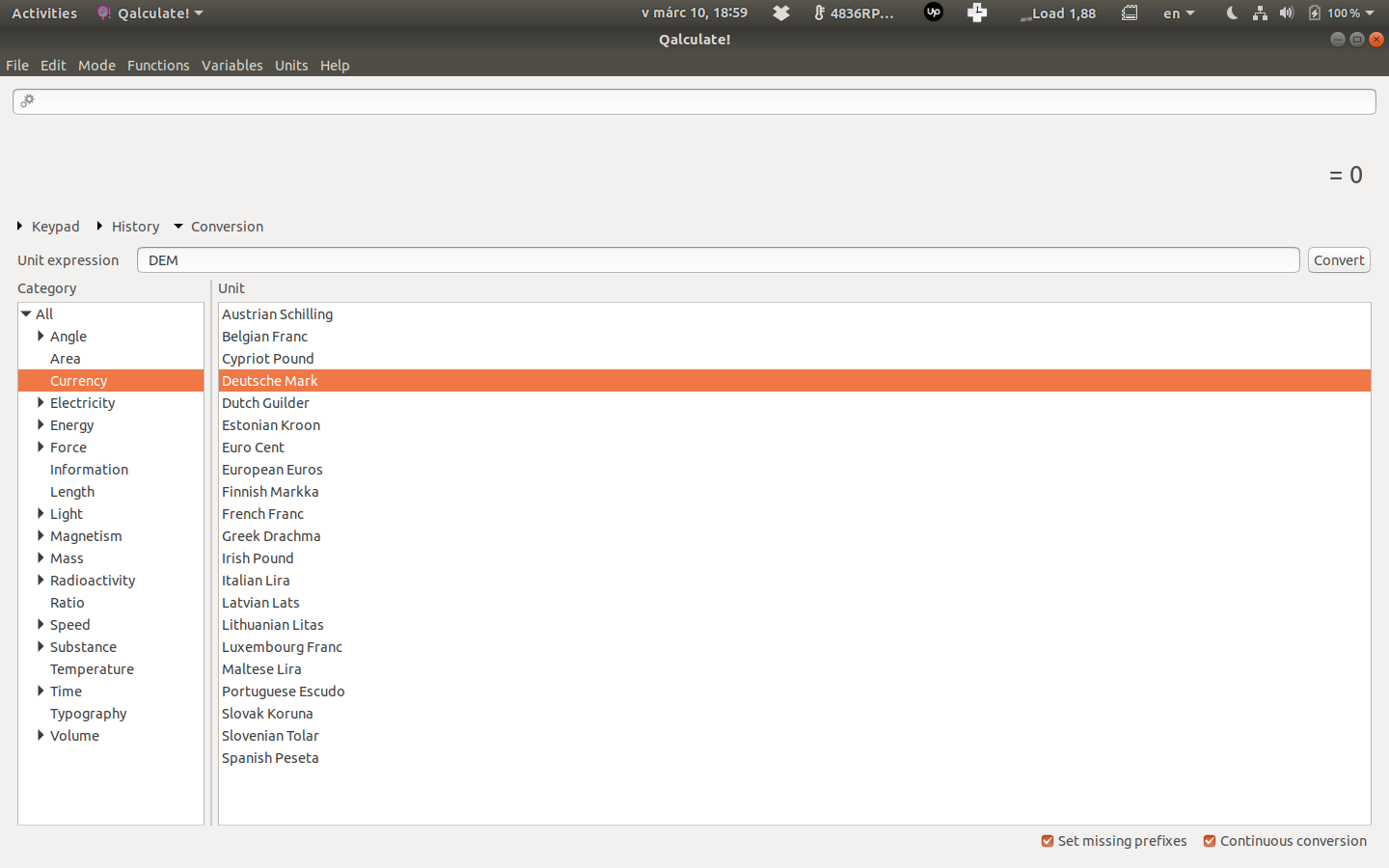1389x868 pixels.
Task: Open the Mode menu
Action: point(96,66)
